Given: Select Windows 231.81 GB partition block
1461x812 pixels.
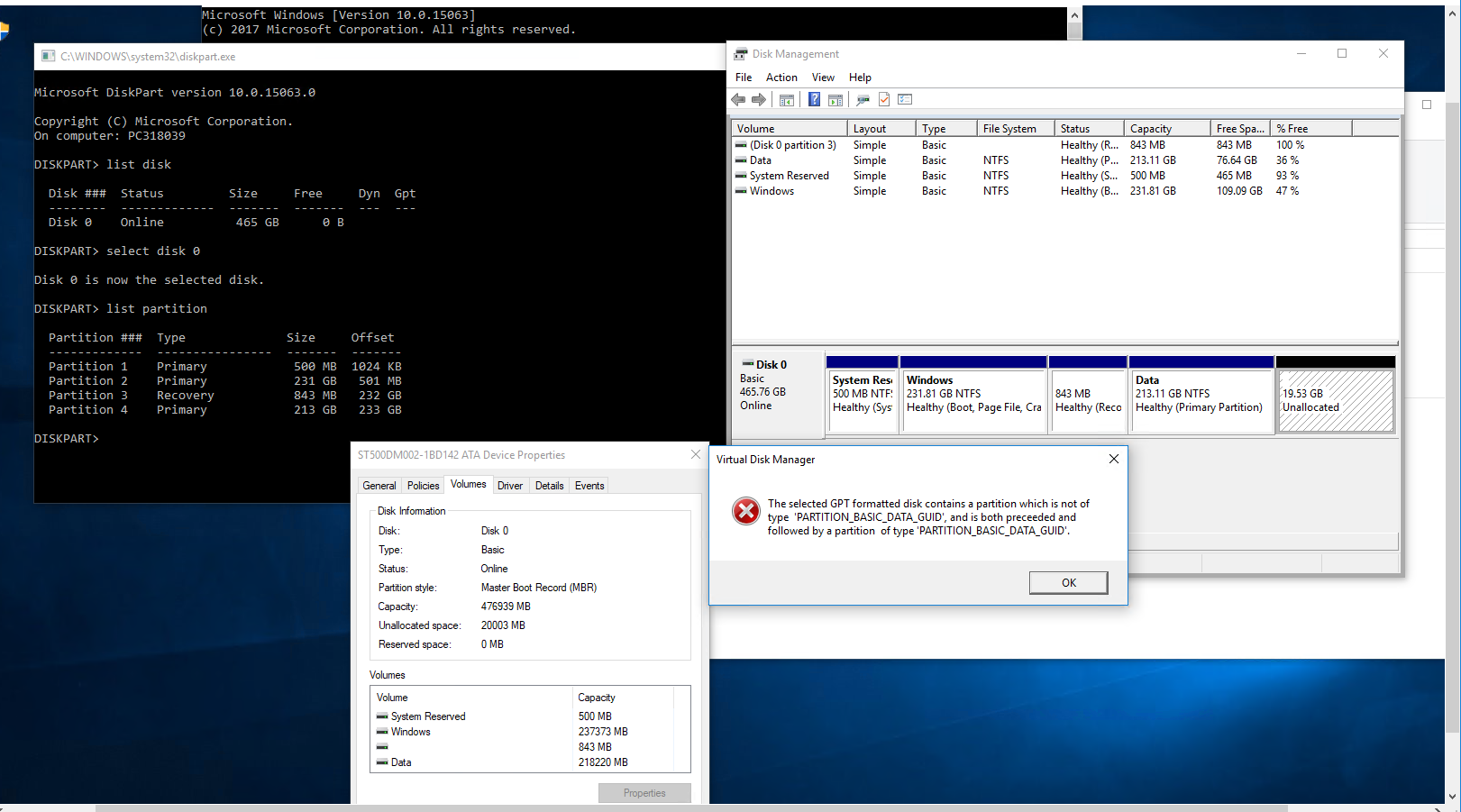Looking at the screenshot, I should click(973, 395).
